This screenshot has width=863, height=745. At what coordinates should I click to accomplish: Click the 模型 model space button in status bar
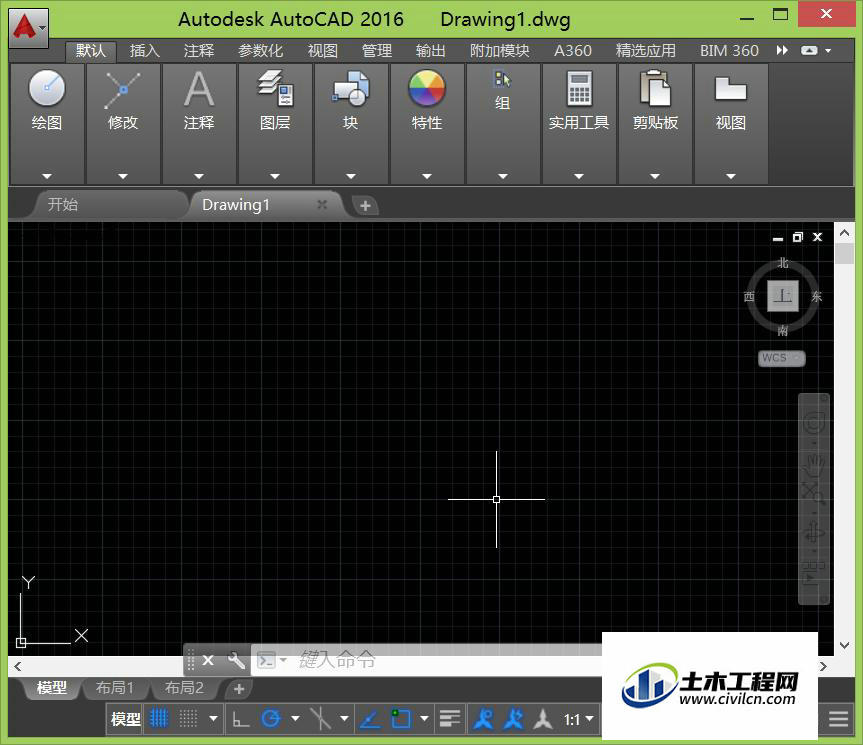click(125, 719)
